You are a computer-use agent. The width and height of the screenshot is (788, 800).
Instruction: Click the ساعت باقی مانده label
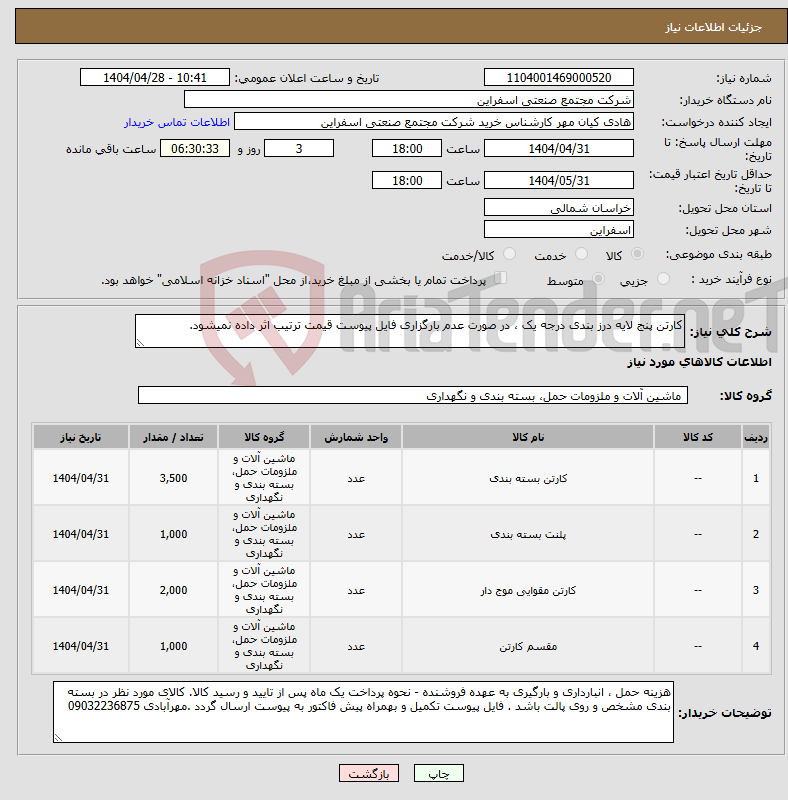click(111, 149)
